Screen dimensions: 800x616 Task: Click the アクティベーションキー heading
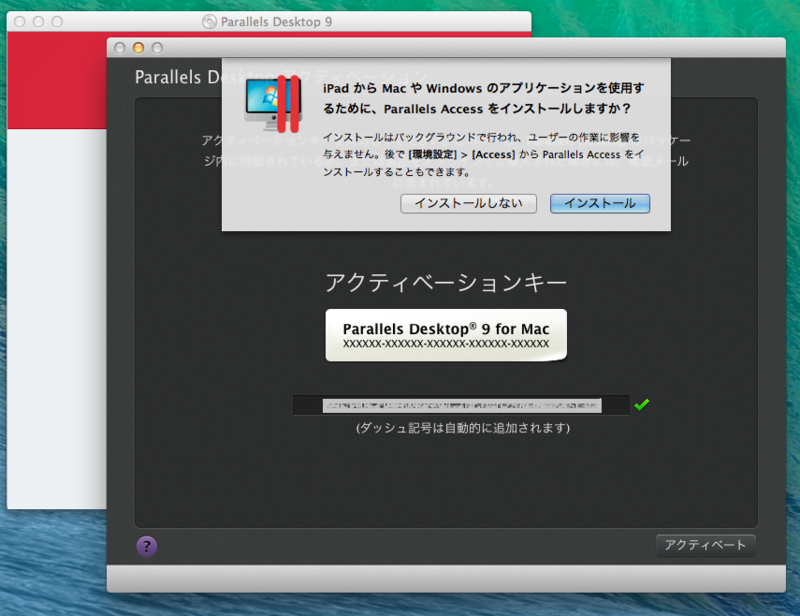(x=445, y=281)
